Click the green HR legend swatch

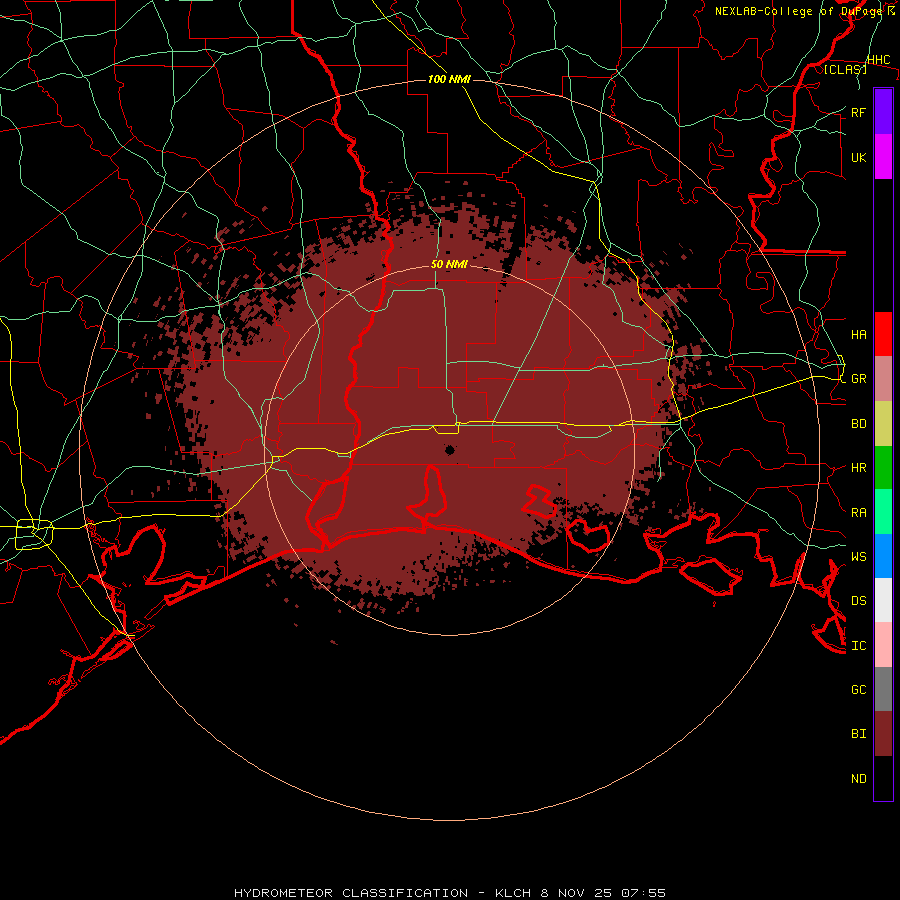883,468
